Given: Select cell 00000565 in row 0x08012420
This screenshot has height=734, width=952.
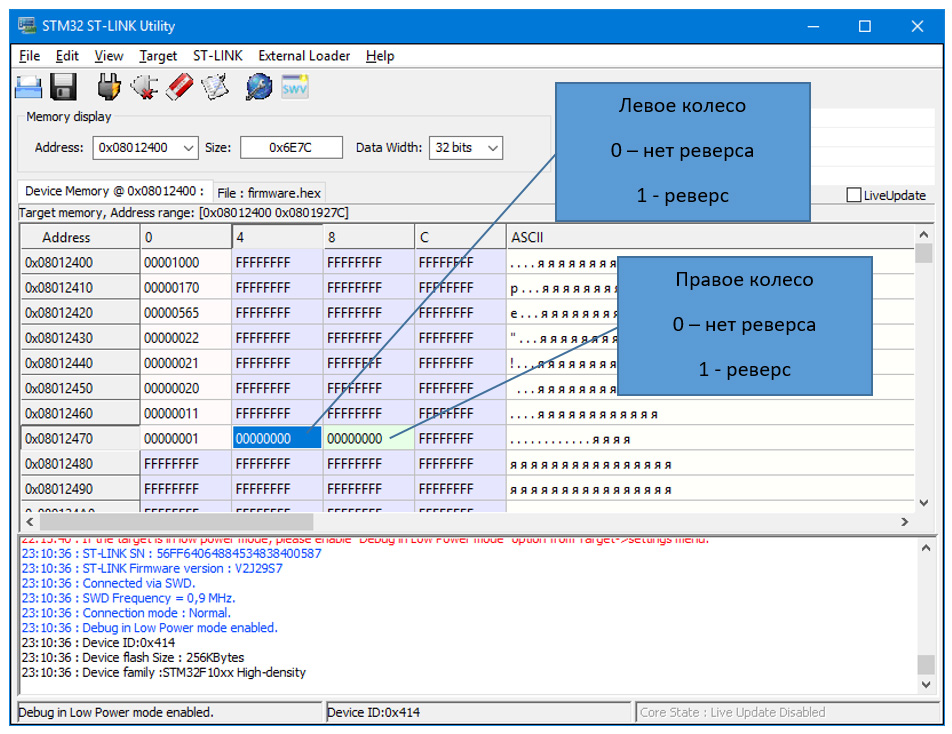Looking at the screenshot, I should [x=186, y=313].
